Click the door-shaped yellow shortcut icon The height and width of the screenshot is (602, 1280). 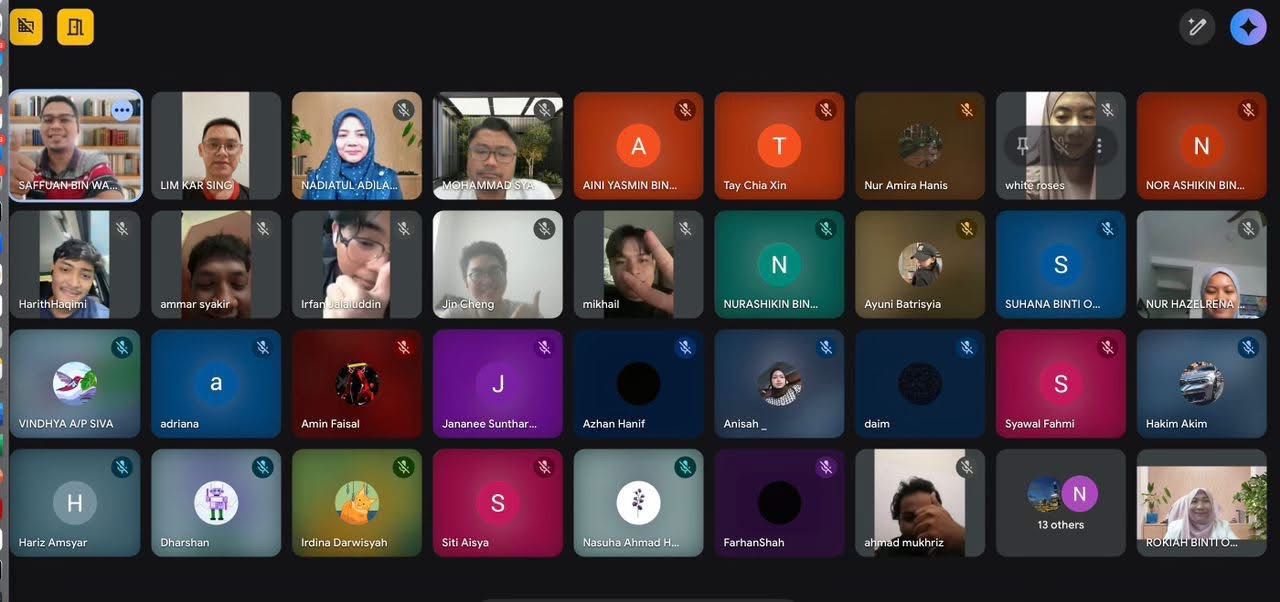[x=75, y=27]
